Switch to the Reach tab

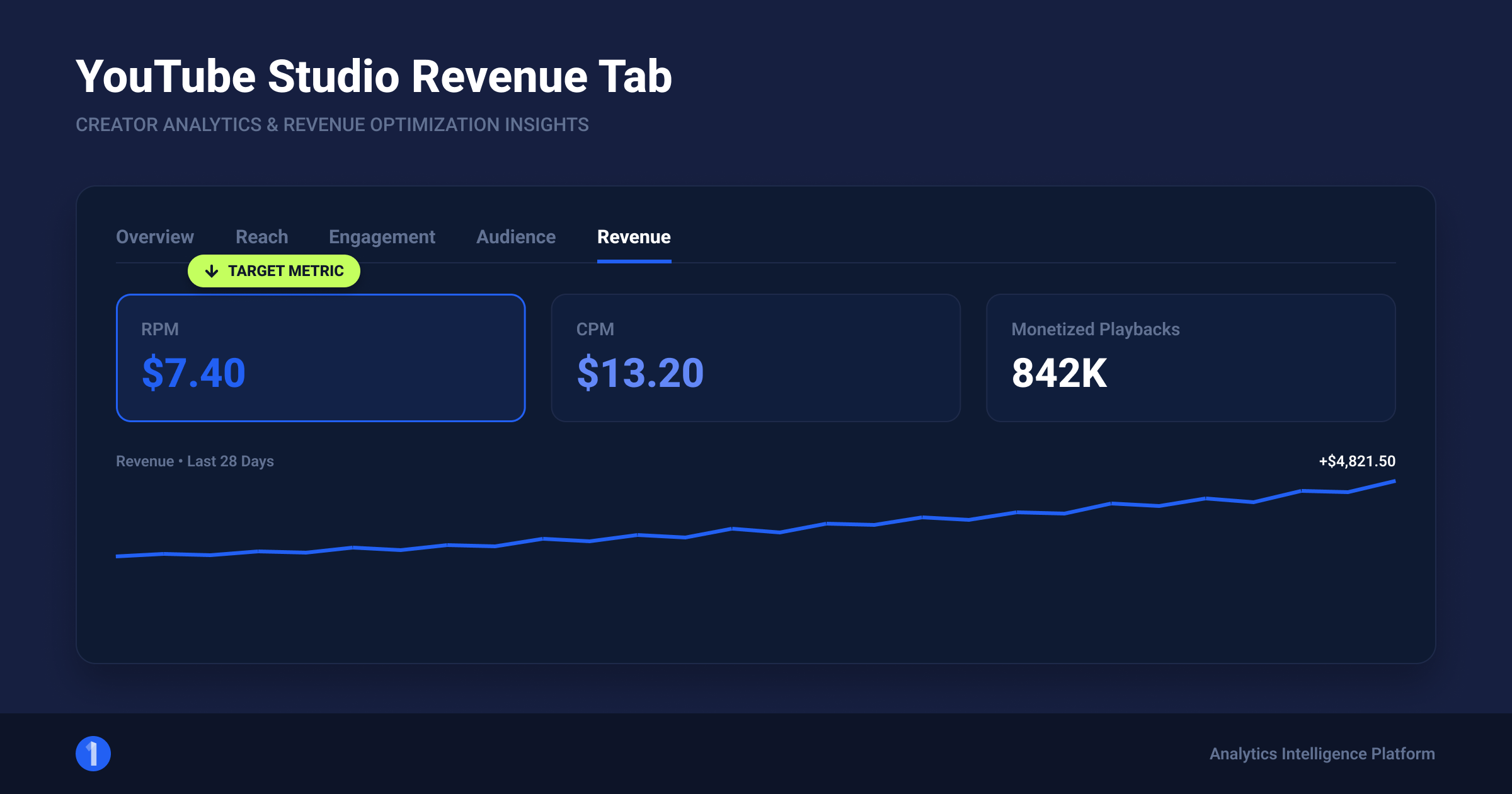(261, 237)
